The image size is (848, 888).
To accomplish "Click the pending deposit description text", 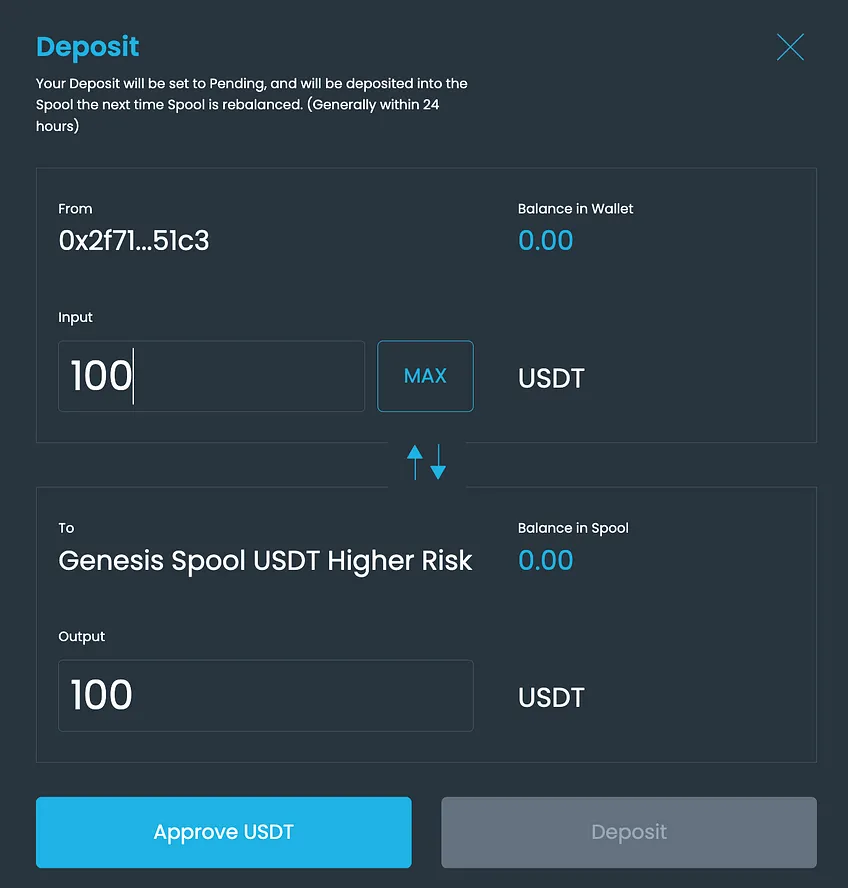I will coord(252,105).
